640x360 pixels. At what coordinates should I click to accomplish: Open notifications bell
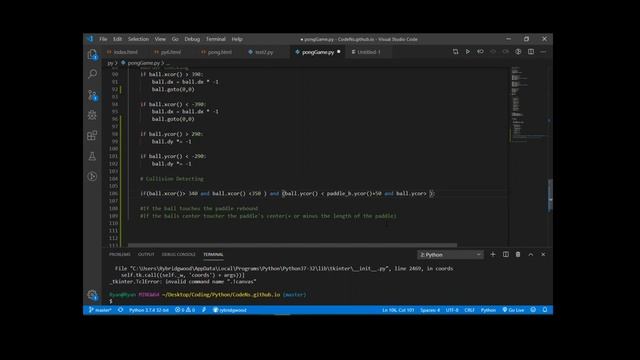(x=545, y=310)
